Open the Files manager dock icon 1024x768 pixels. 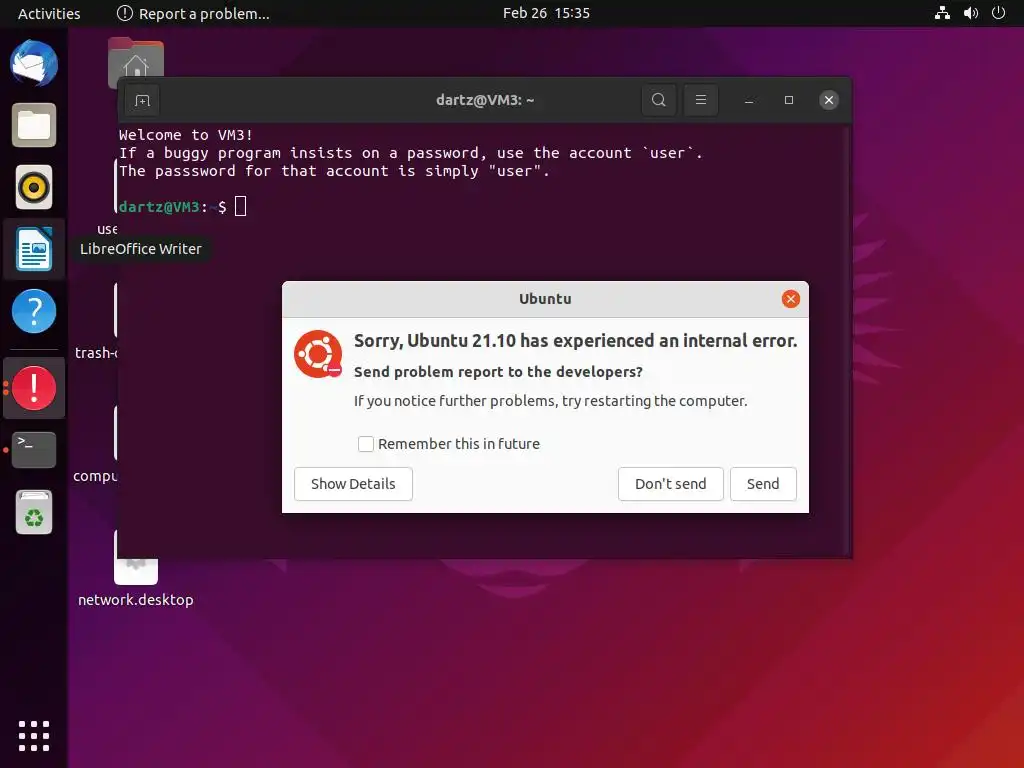pos(34,125)
